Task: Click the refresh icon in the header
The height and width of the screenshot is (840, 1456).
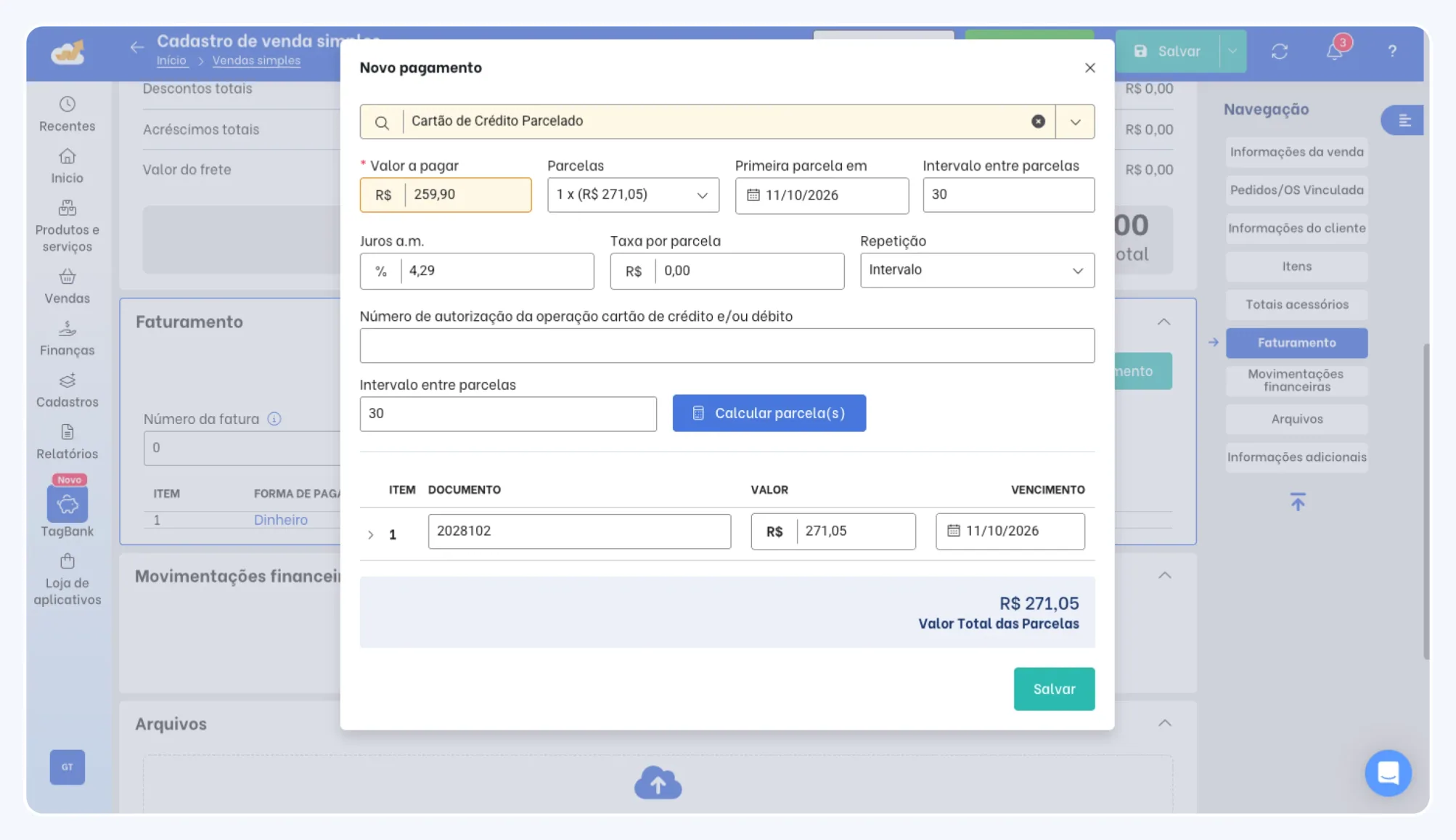Action: click(1279, 51)
